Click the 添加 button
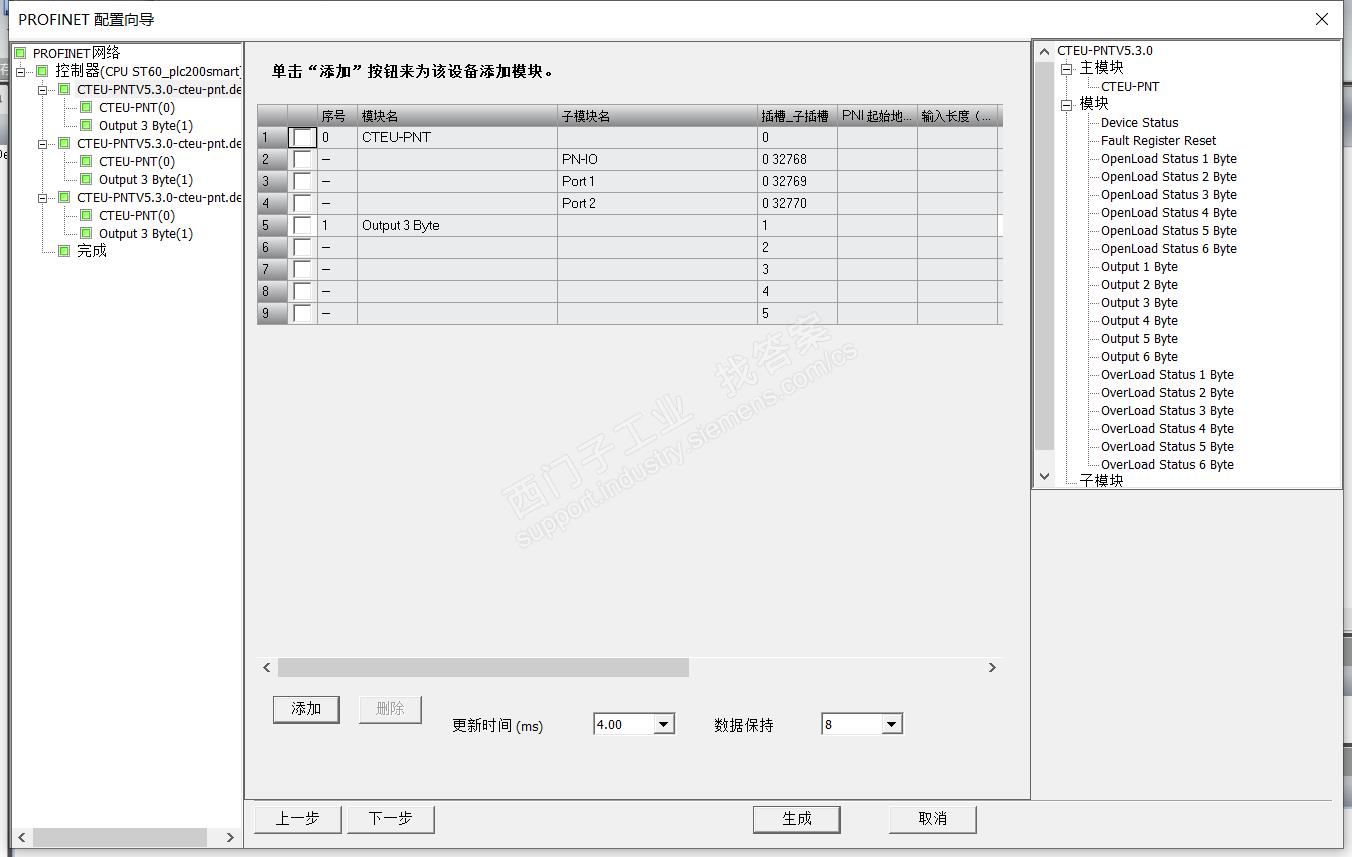The image size is (1352, 857). (306, 709)
